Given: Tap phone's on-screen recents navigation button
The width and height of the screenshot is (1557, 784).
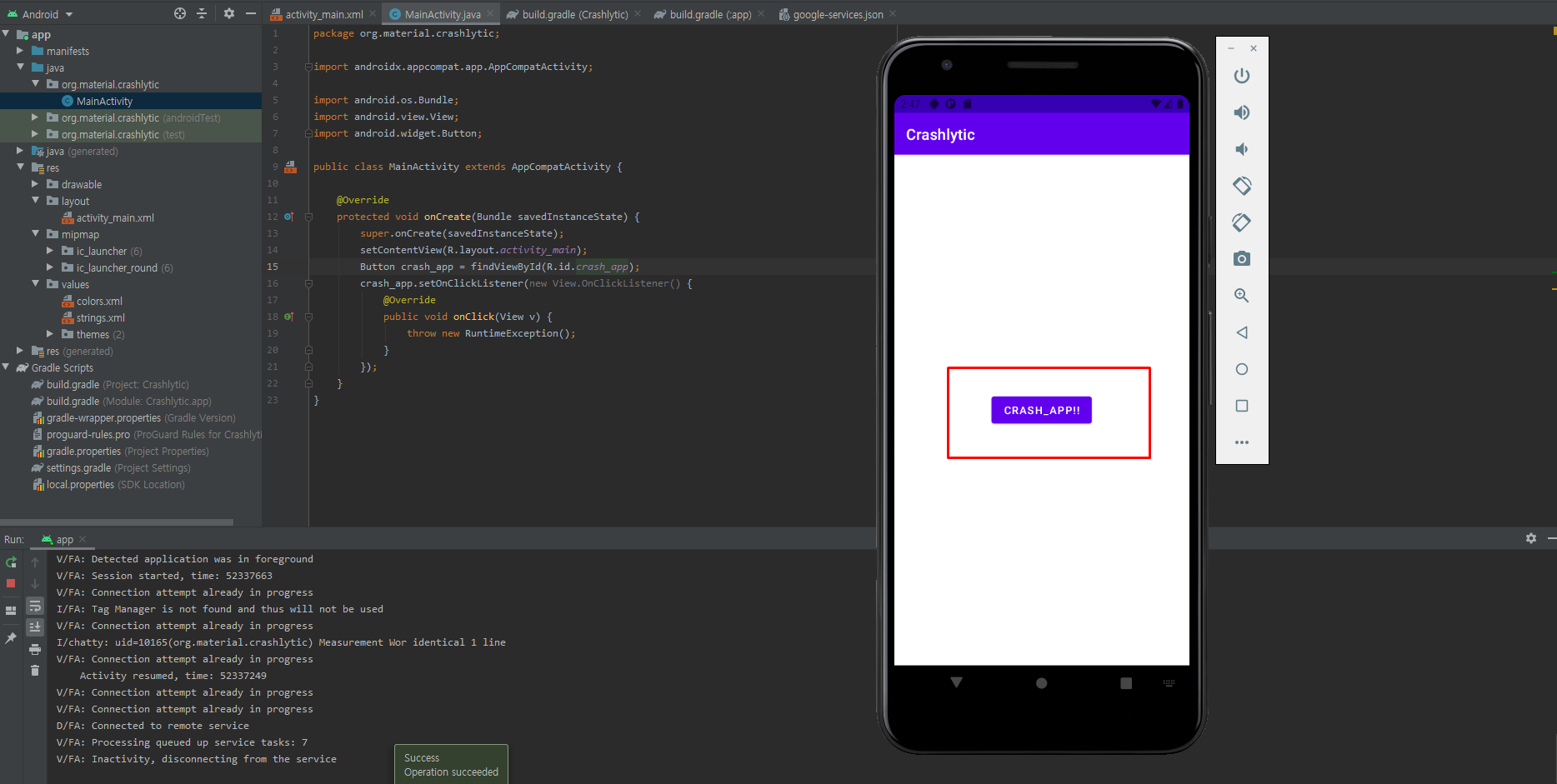Looking at the screenshot, I should (1126, 683).
